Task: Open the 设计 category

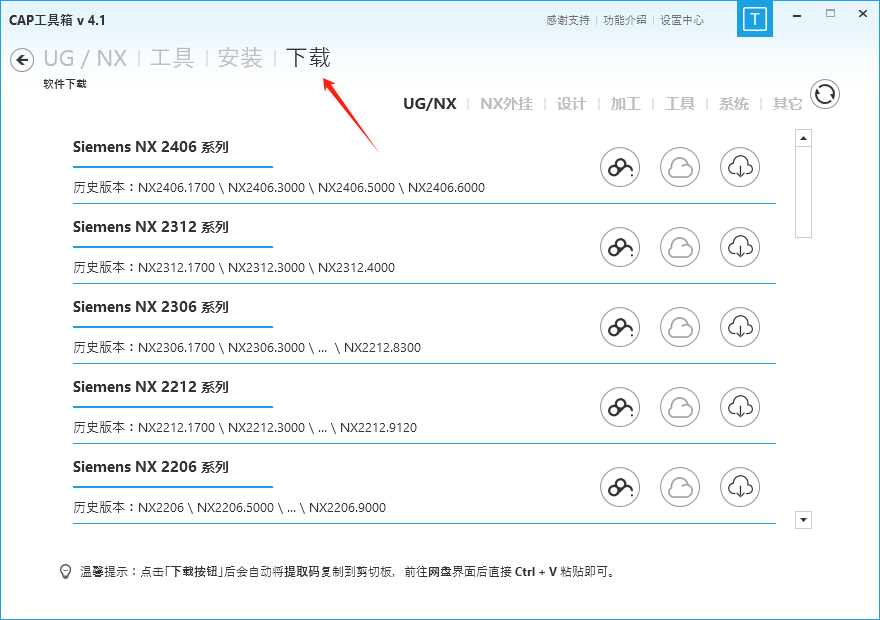Action: click(x=570, y=103)
